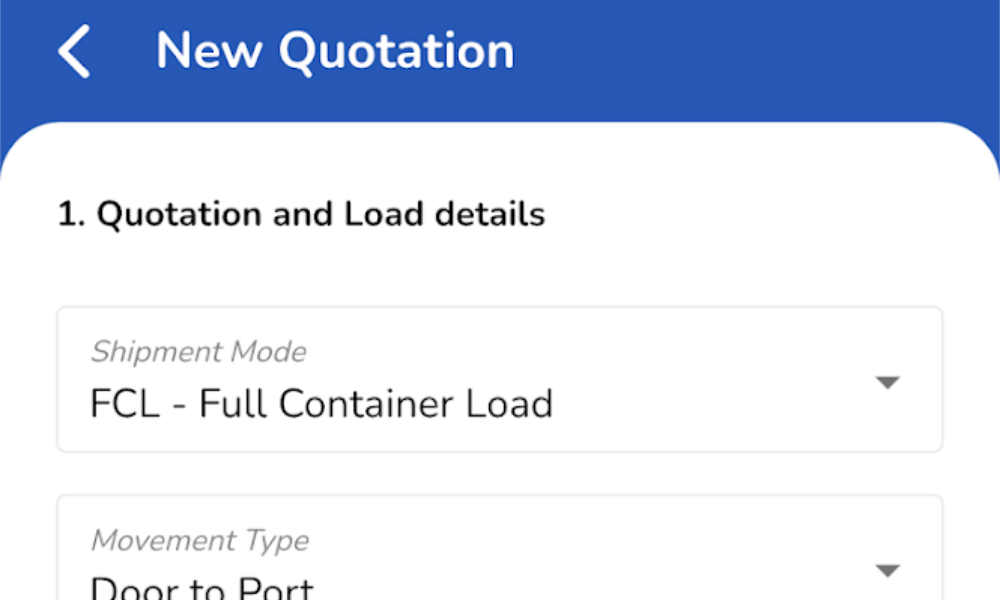1000x600 pixels.
Task: Click the dropdown caret beside Movement Type
Action: [888, 570]
